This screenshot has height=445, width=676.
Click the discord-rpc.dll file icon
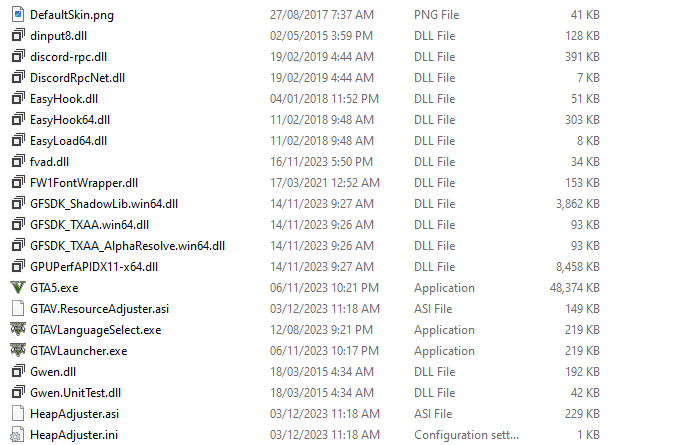tap(18, 56)
